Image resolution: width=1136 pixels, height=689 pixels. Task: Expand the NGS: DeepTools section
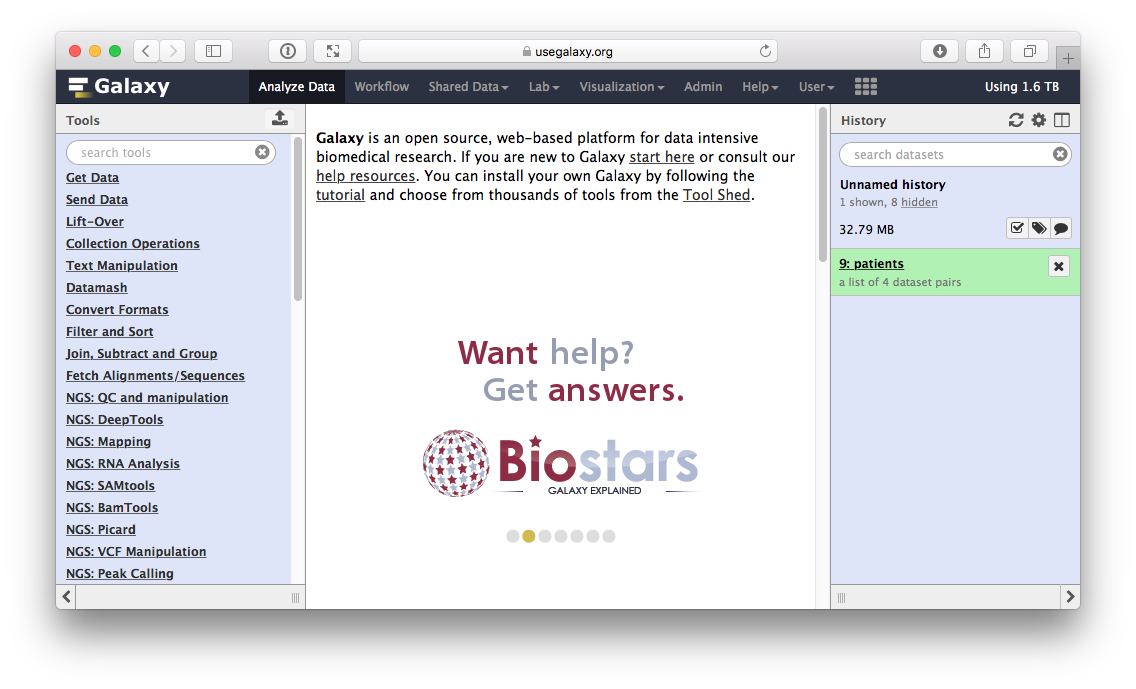(x=114, y=419)
